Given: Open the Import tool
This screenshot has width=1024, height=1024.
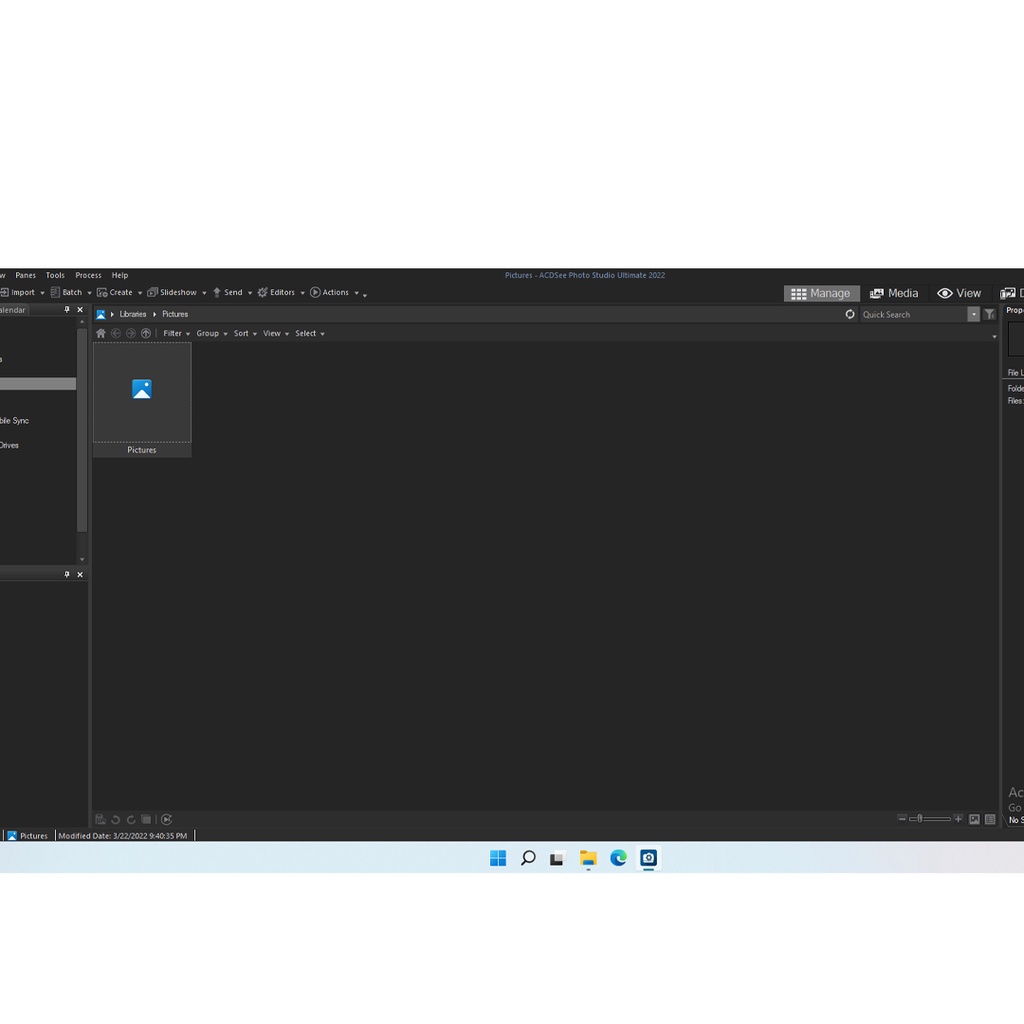Looking at the screenshot, I should click(x=20, y=292).
